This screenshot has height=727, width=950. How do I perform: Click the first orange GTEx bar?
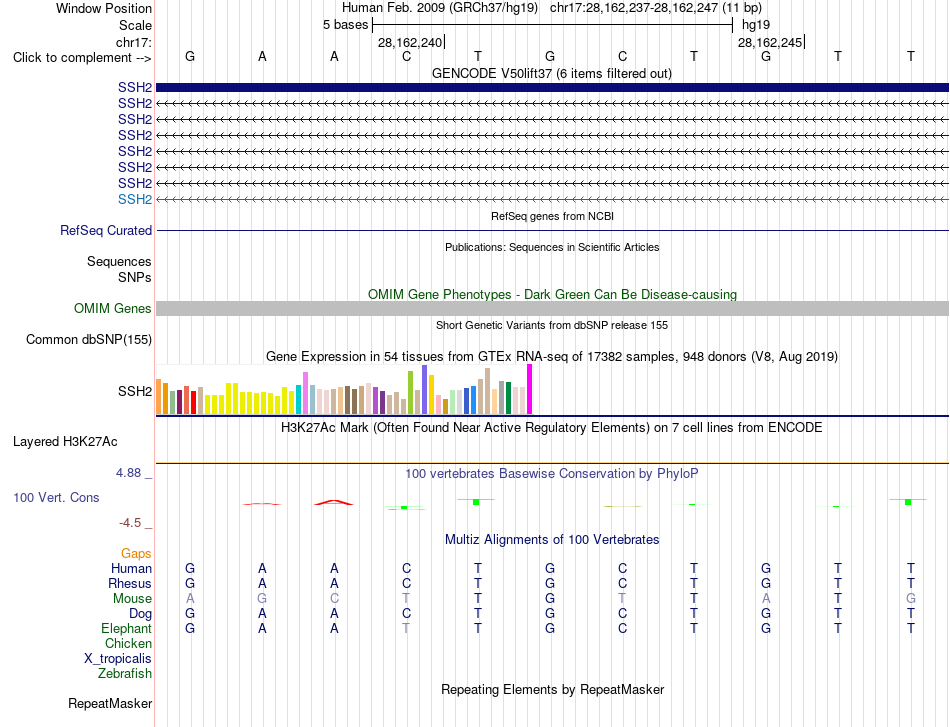click(159, 397)
